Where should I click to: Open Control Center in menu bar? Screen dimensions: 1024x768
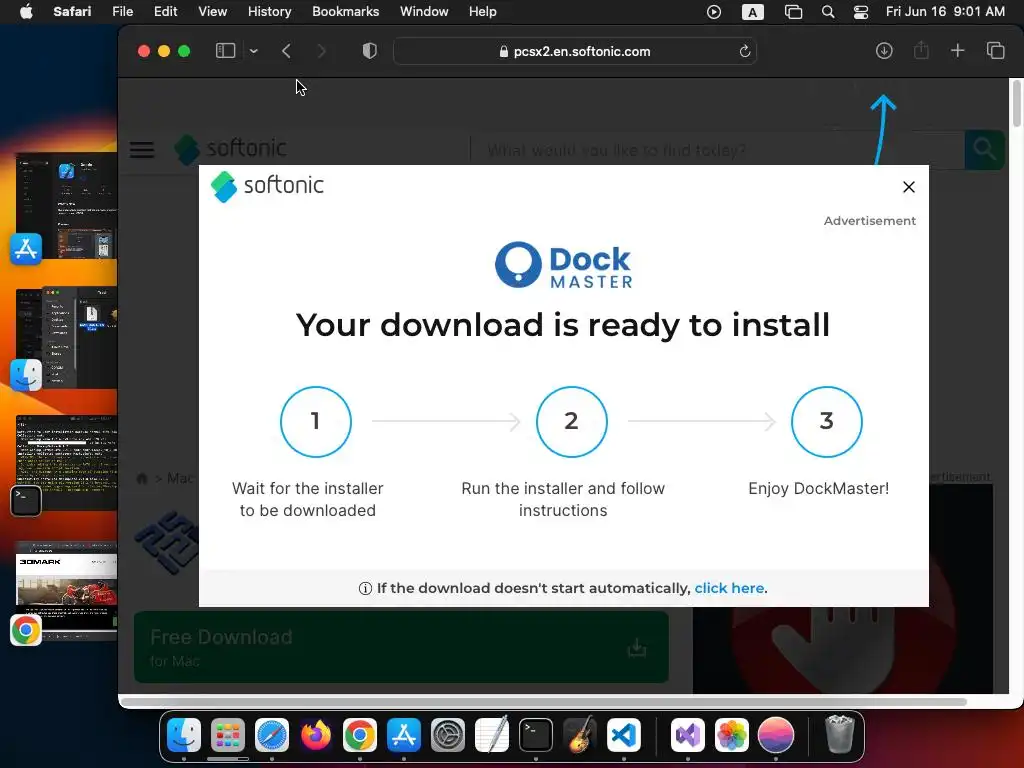[861, 12]
